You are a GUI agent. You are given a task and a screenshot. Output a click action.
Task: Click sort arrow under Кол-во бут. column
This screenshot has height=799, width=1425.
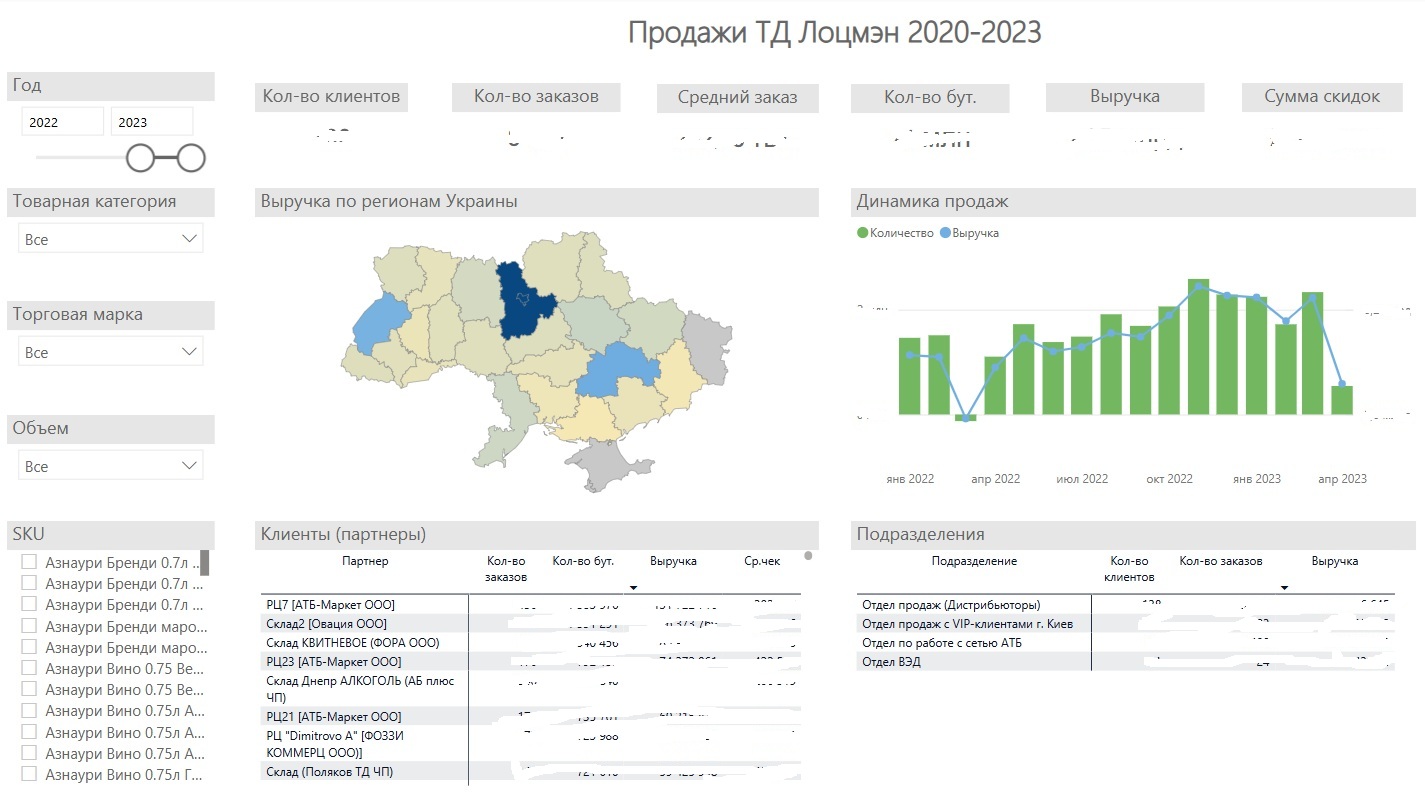coord(633,587)
